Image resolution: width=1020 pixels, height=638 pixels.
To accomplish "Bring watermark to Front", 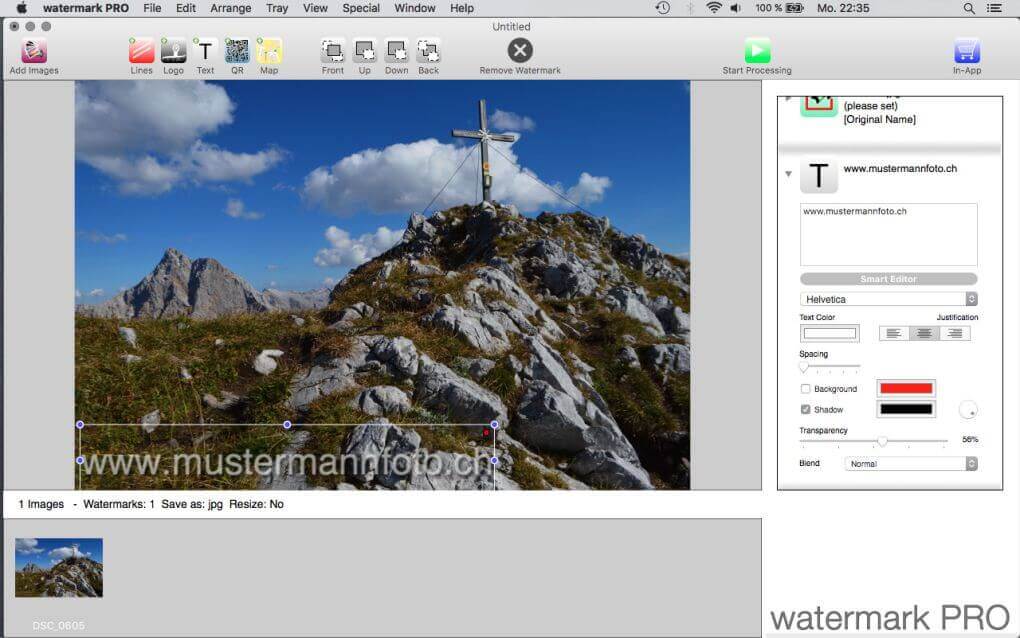I will [x=333, y=52].
